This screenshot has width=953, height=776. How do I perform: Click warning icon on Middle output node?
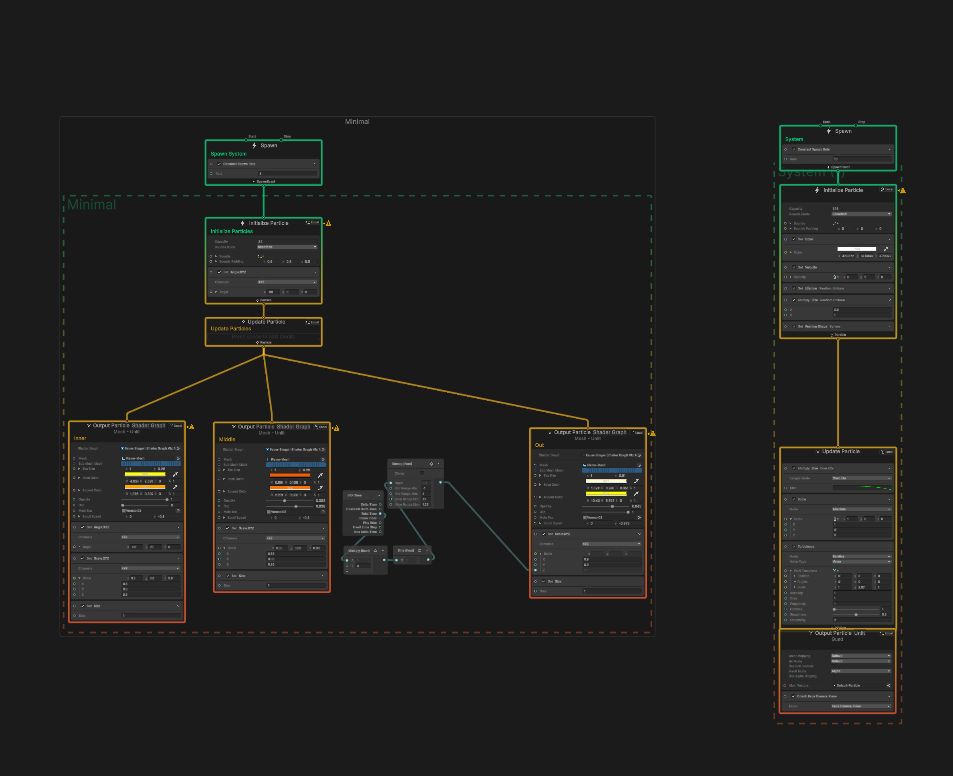336,428
